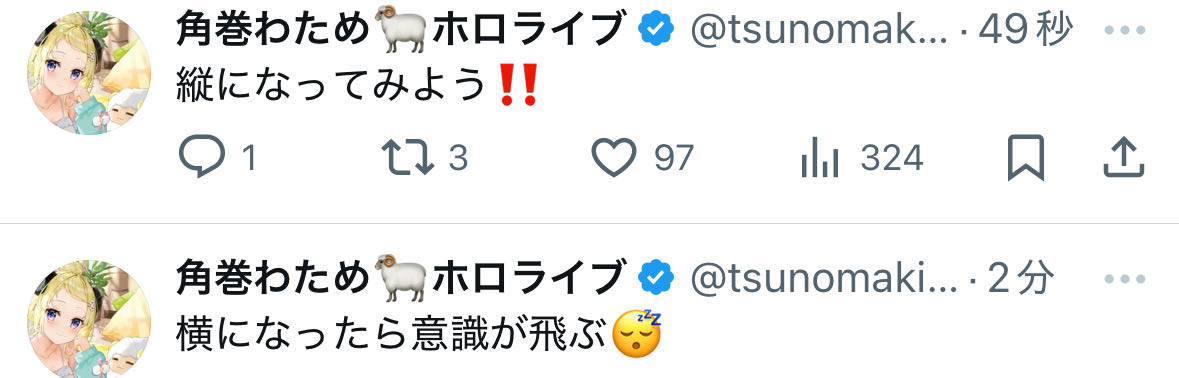
Task: Share the 縦になってみよう tweet
Action: point(1123,158)
